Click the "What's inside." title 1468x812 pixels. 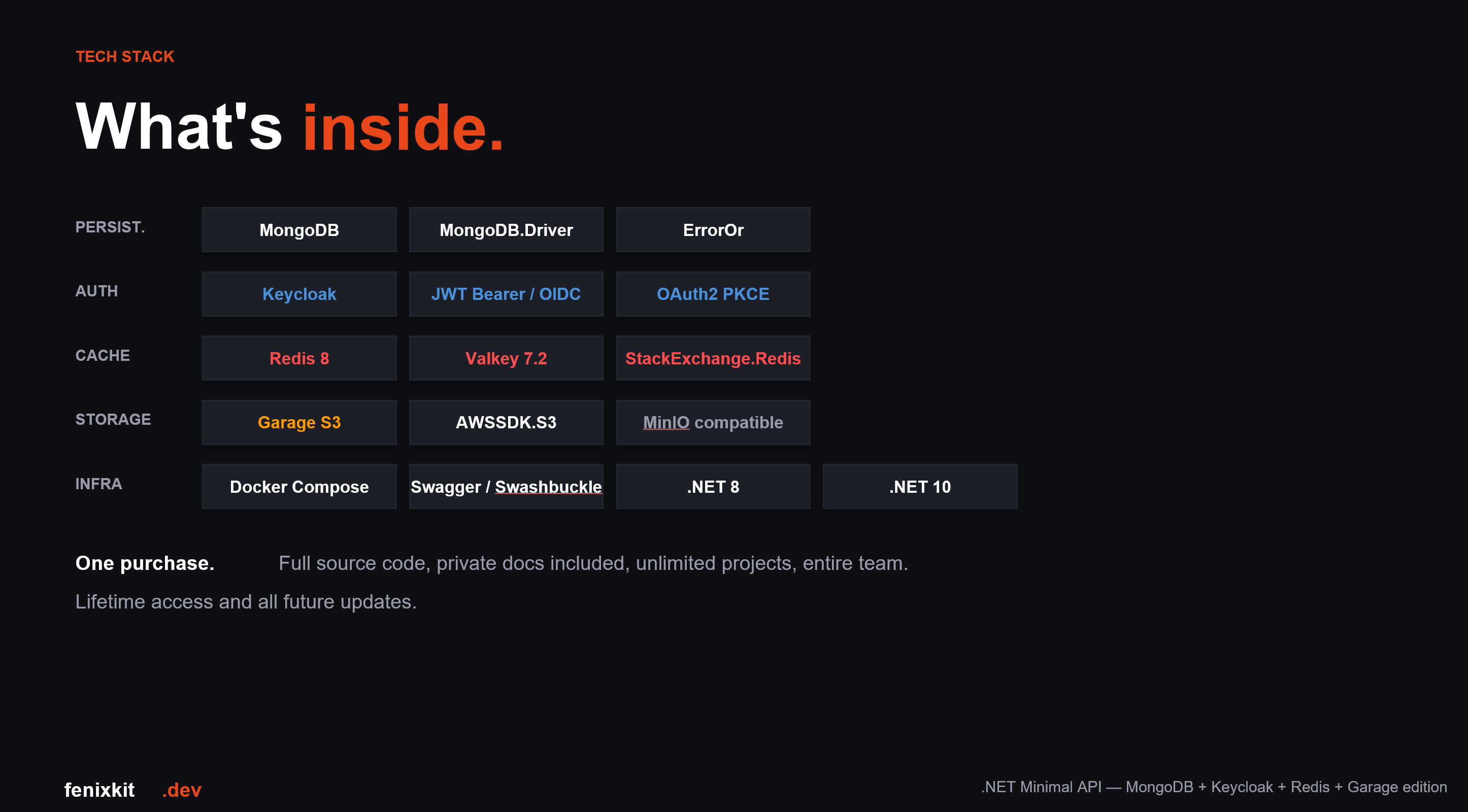290,126
